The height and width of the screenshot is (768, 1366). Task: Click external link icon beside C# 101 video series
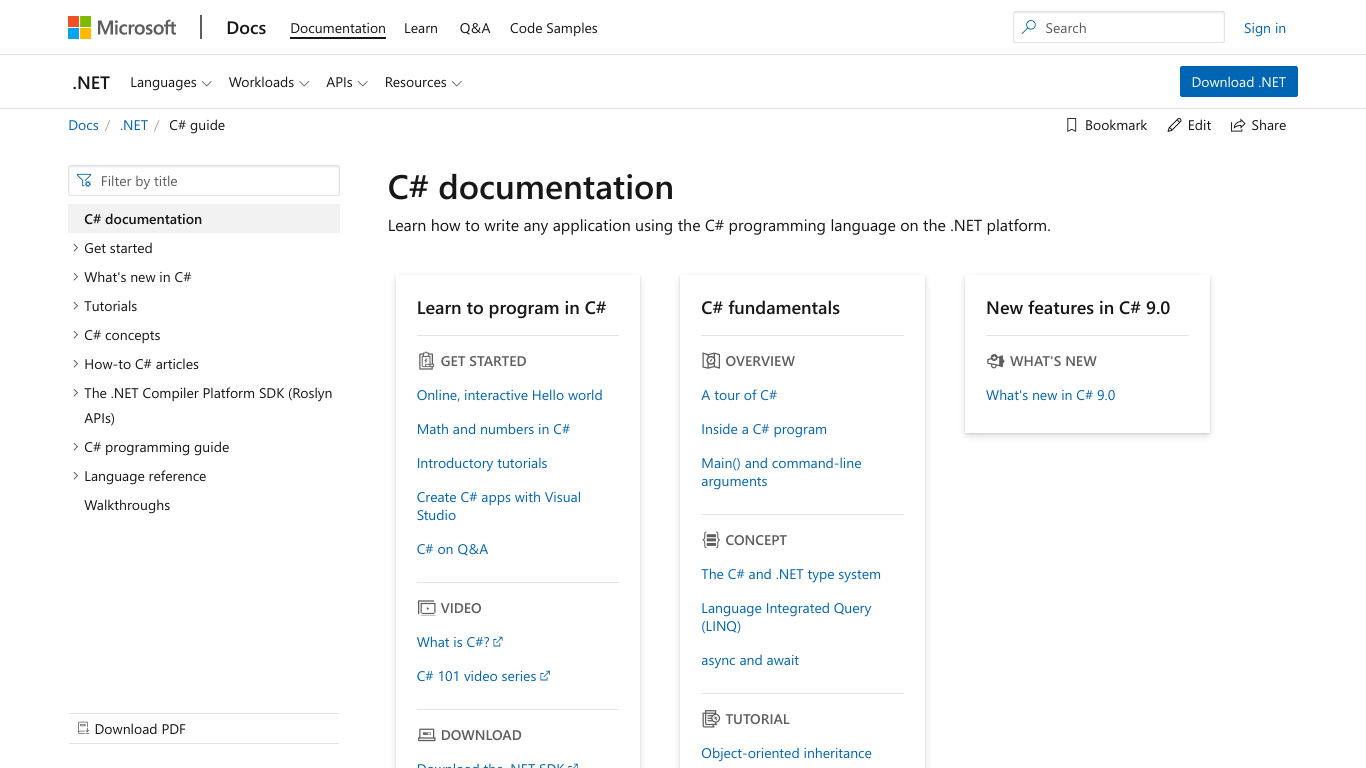[545, 676]
